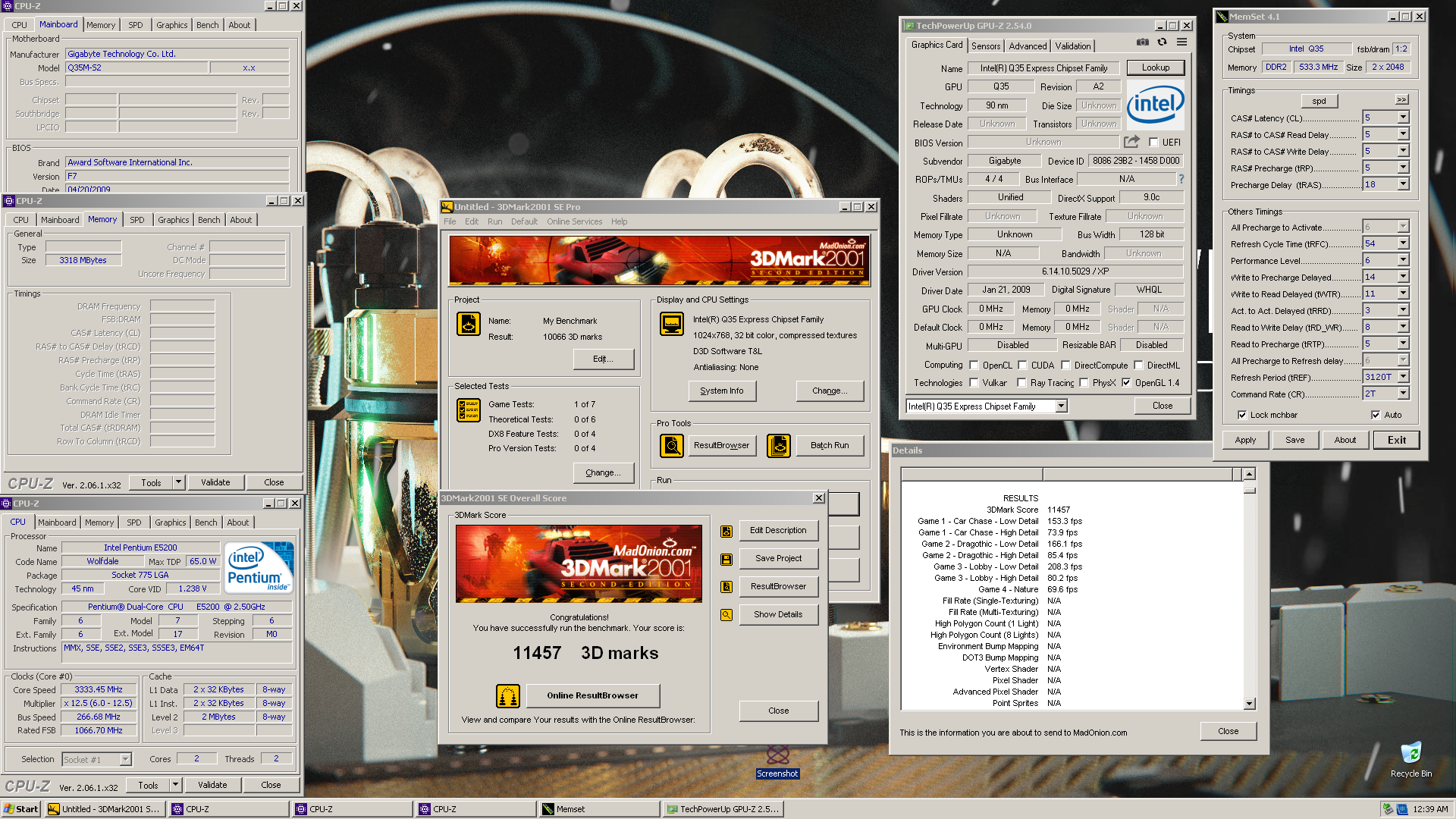Click the Display and CPU Settings monitor icon
This screenshot has width=1456, height=819.
(x=672, y=324)
